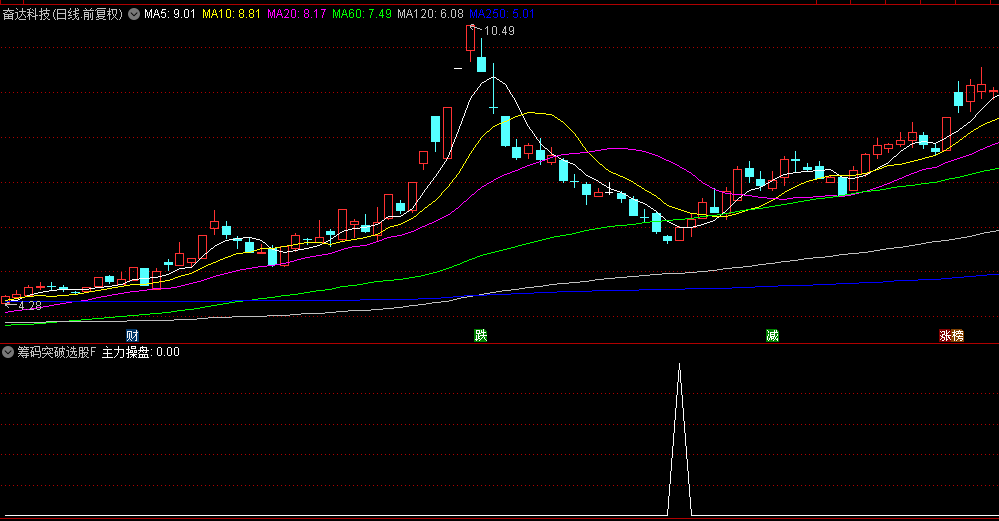
Task: Expand the 筹码突破选股F indicator dropdown arrow
Action: click(8, 352)
